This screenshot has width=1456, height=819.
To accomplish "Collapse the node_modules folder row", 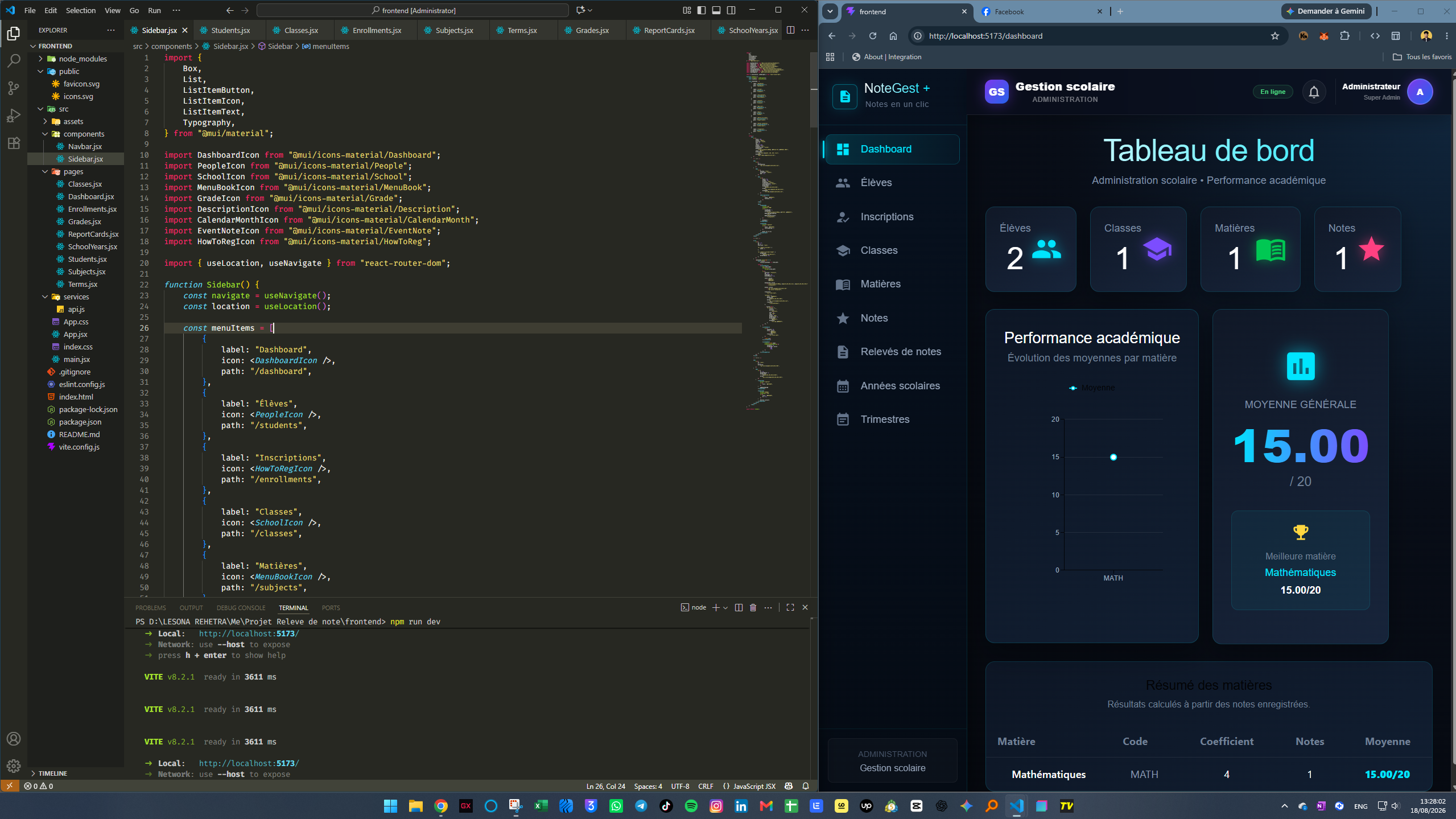I will tap(76, 59).
